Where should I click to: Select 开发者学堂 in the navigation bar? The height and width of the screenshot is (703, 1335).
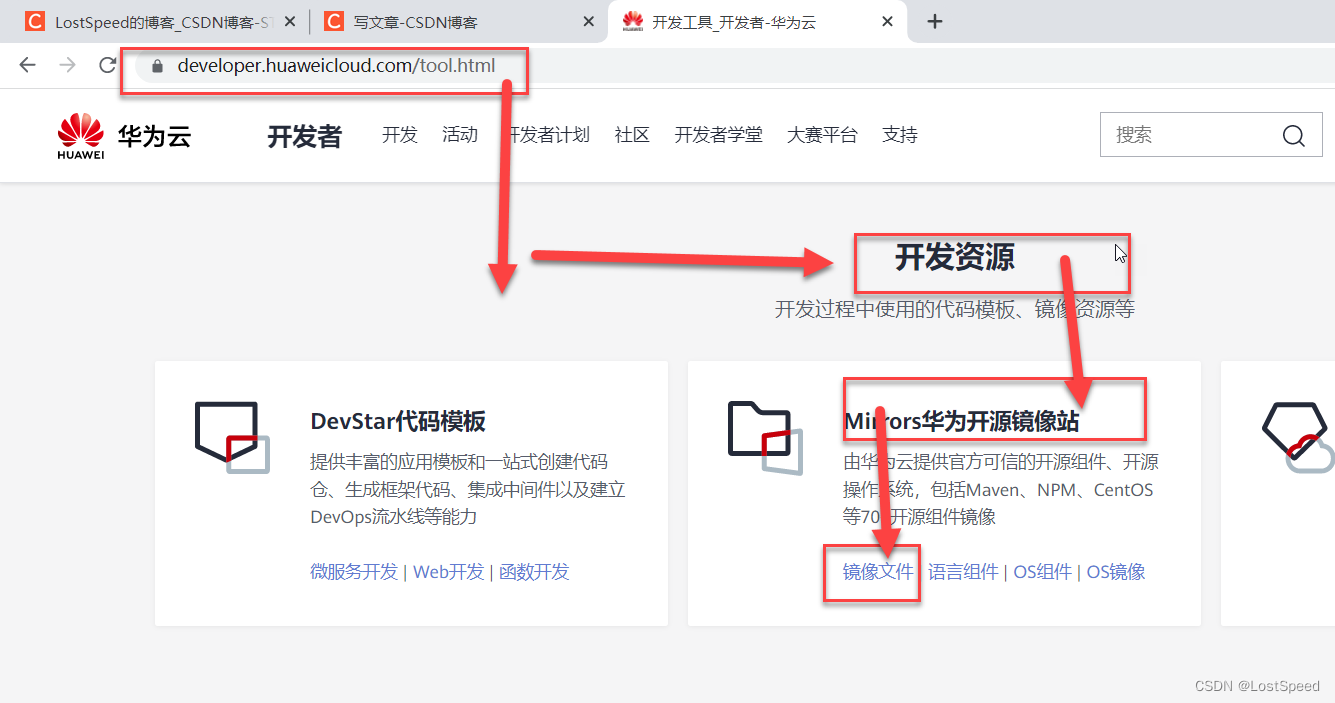click(x=719, y=134)
